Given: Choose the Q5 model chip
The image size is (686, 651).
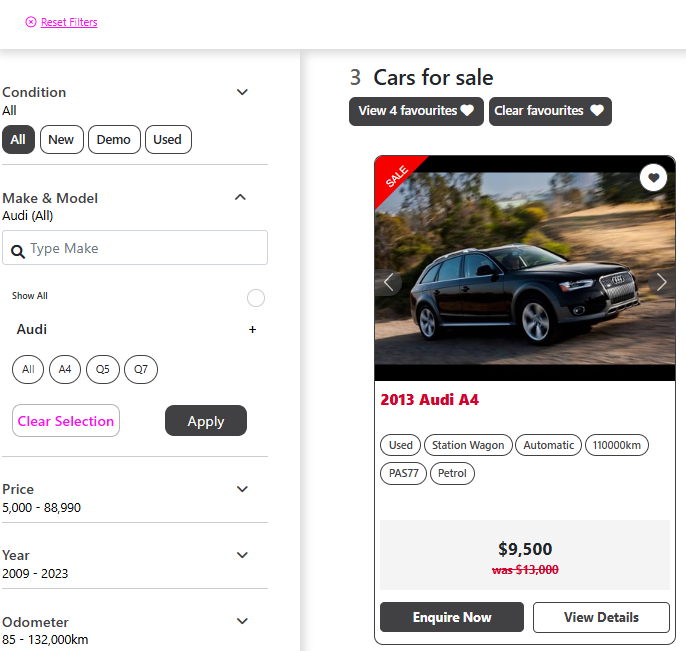Looking at the screenshot, I should point(102,370).
